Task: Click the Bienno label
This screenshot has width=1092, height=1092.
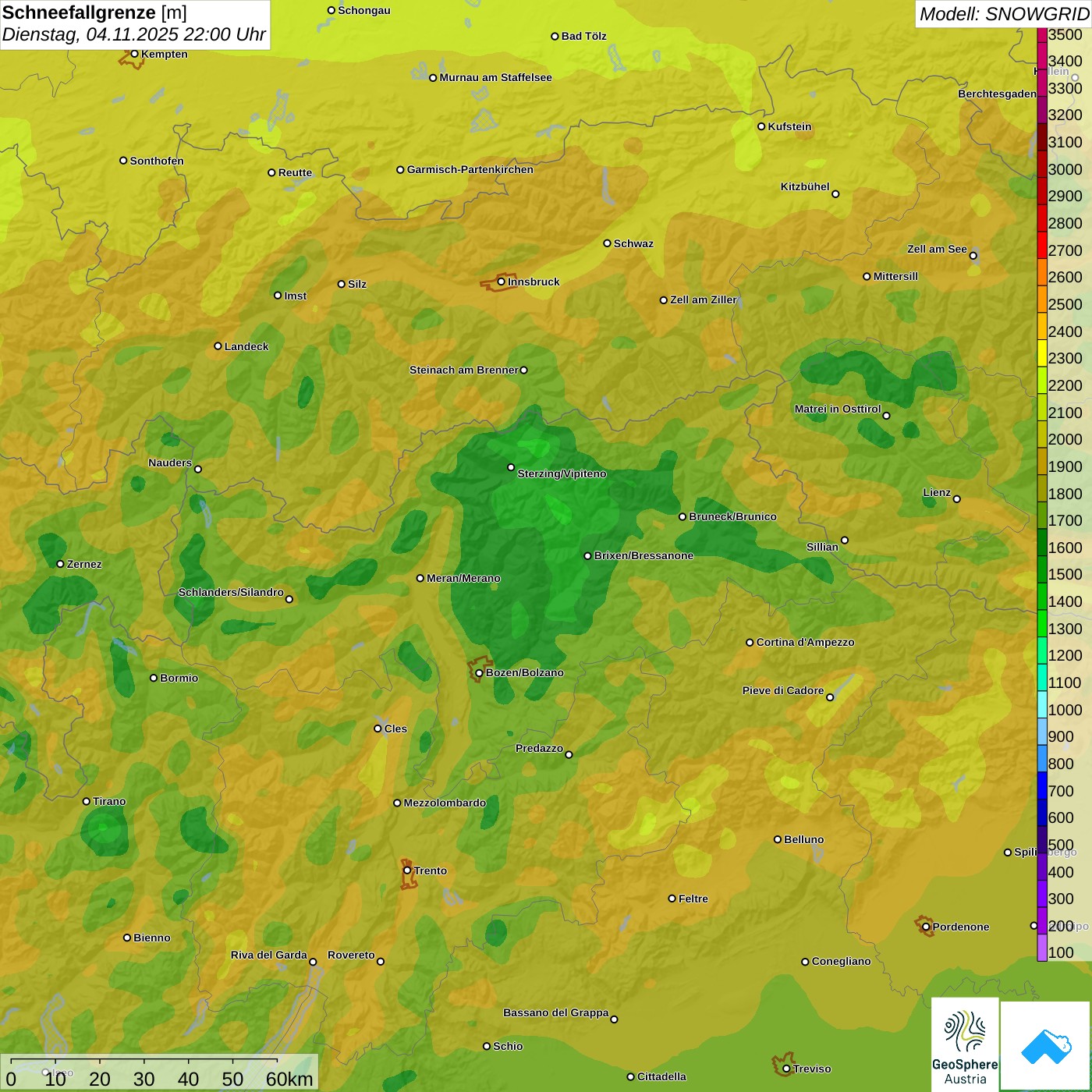Action: (x=151, y=938)
